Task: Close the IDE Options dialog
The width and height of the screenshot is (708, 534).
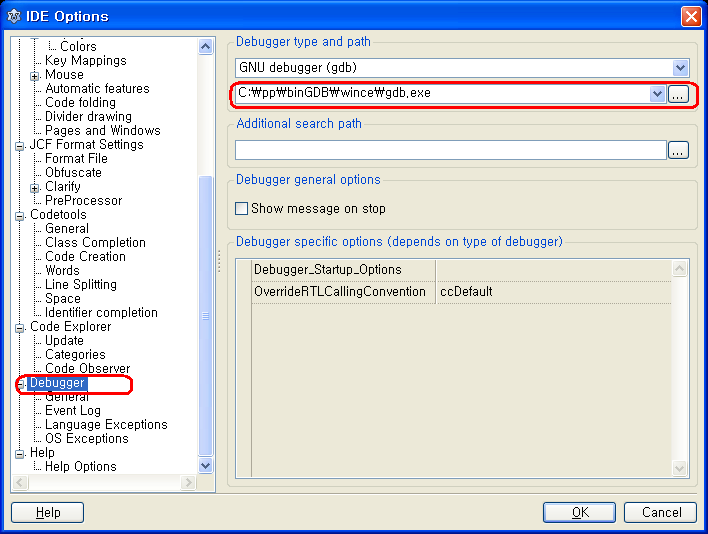Action: pyautogui.click(x=691, y=17)
